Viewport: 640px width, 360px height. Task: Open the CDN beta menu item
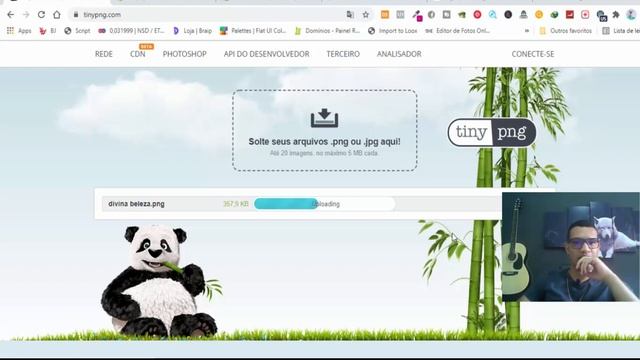(138, 54)
